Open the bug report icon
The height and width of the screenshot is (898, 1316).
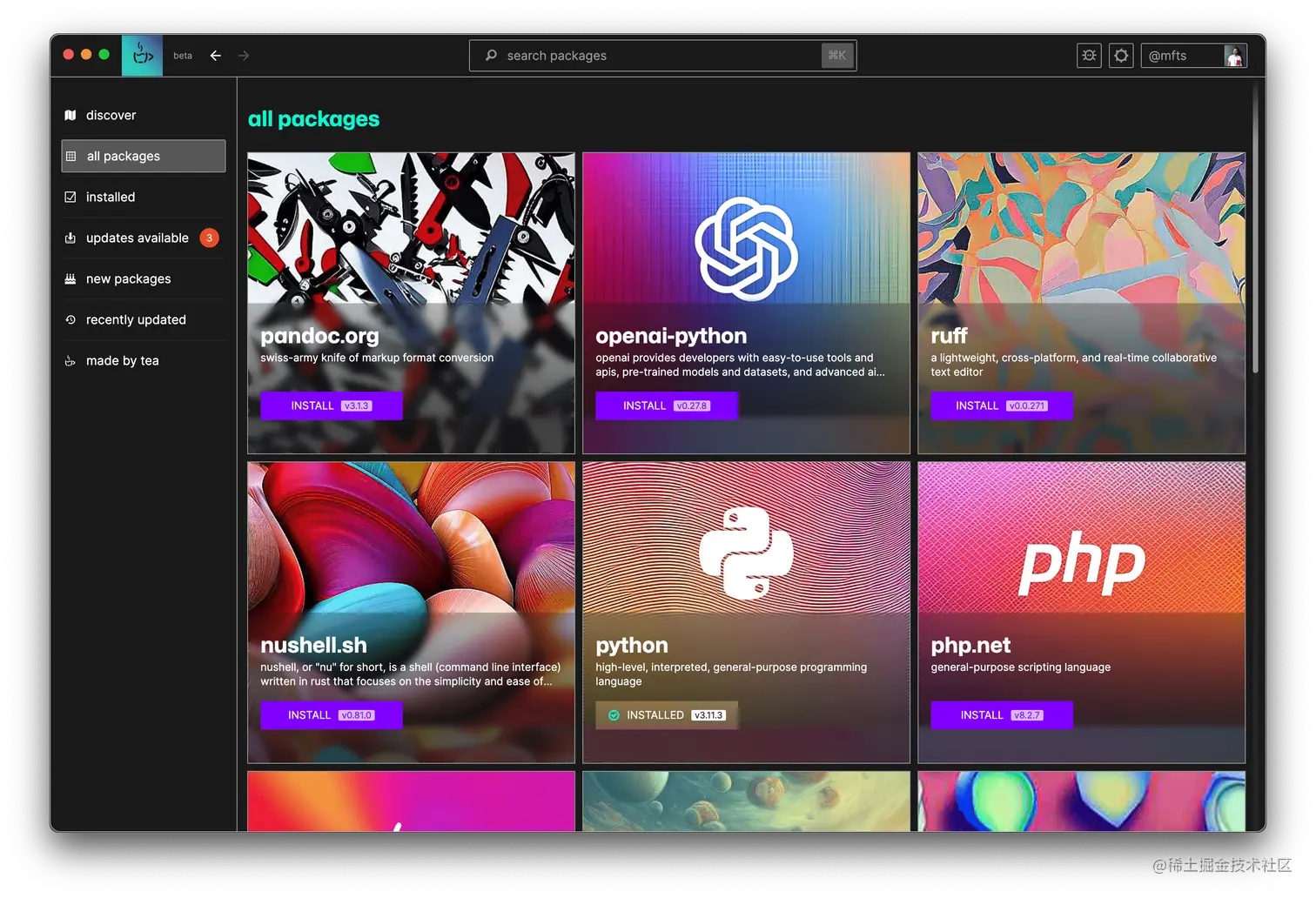[x=1089, y=56]
